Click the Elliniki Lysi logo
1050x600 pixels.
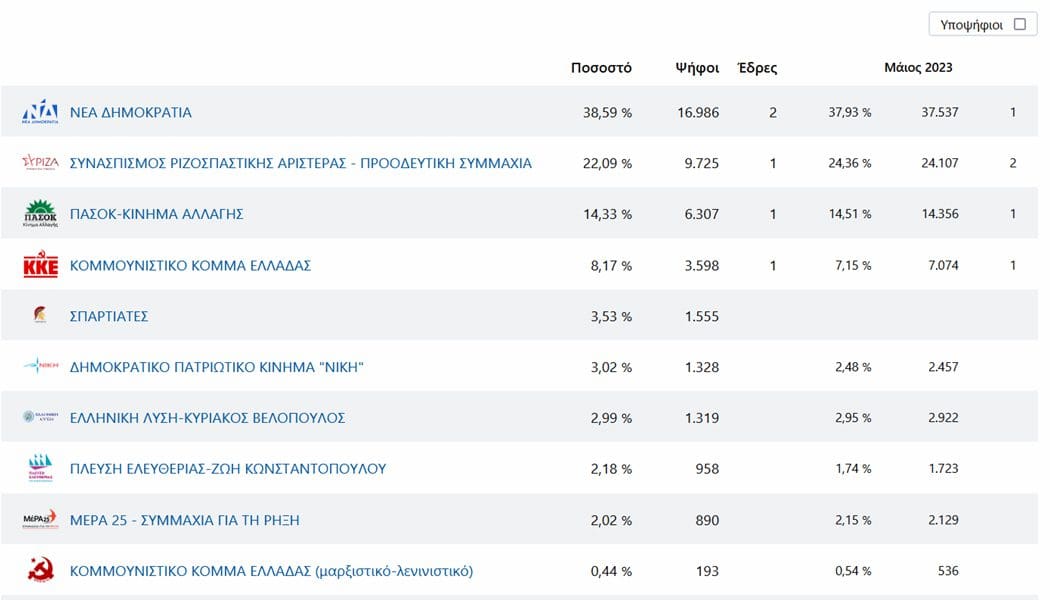point(40,417)
